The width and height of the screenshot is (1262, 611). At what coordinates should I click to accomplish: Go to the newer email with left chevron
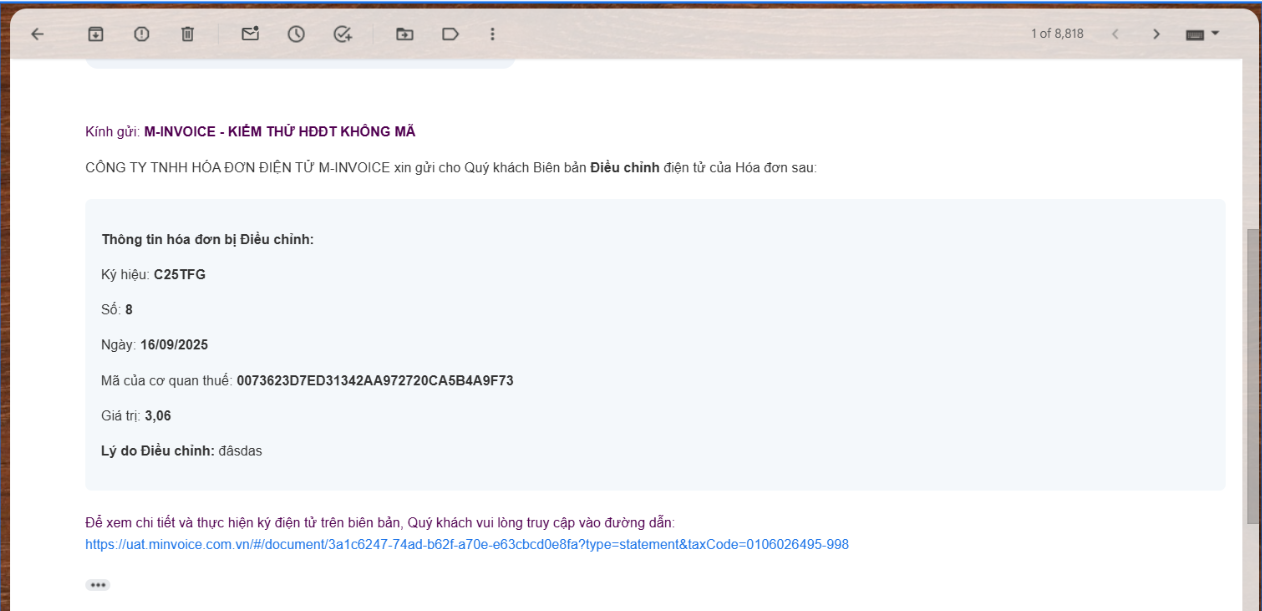click(1115, 34)
